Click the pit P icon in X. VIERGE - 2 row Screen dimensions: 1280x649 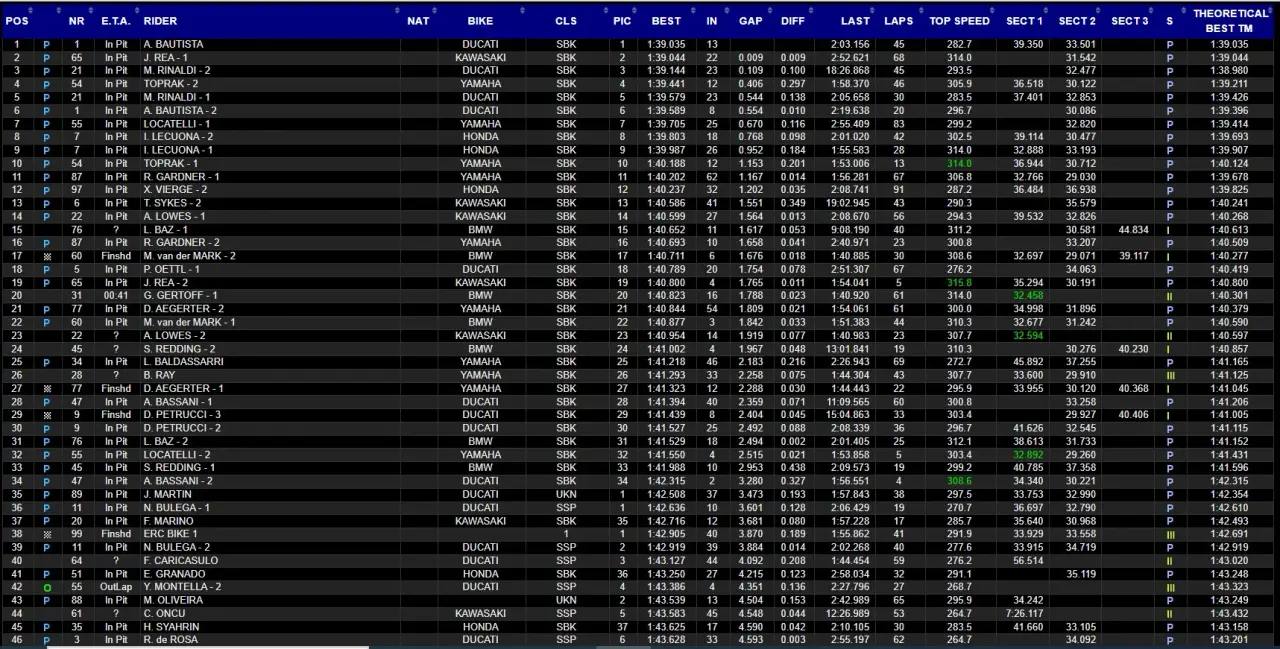[x=46, y=190]
